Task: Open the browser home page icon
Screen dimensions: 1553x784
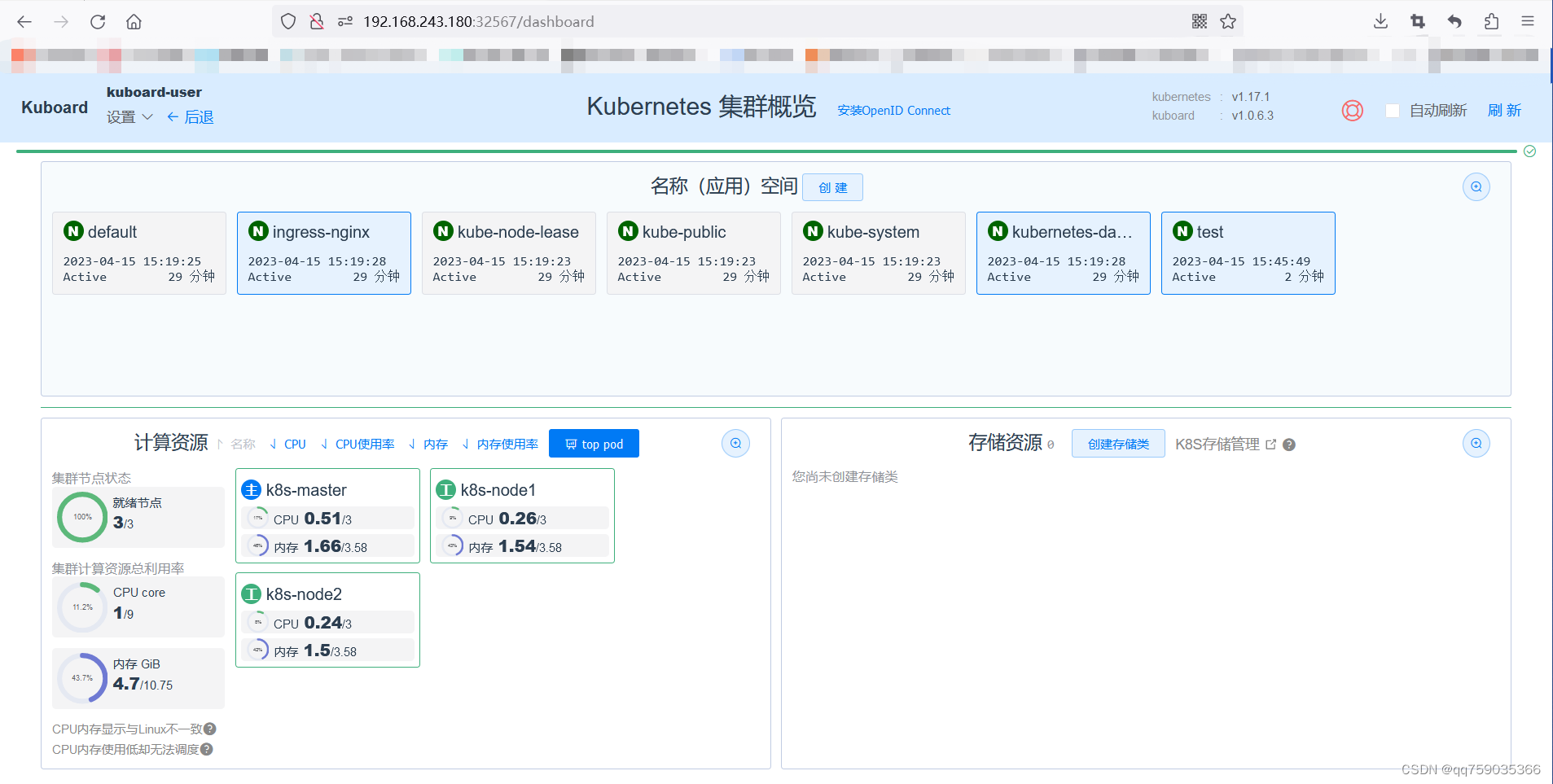Action: click(x=134, y=22)
